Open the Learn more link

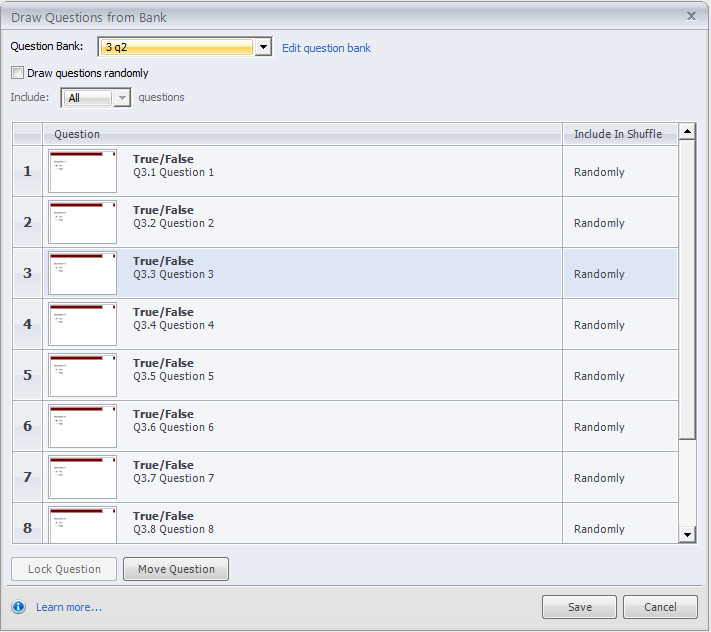click(x=68, y=607)
